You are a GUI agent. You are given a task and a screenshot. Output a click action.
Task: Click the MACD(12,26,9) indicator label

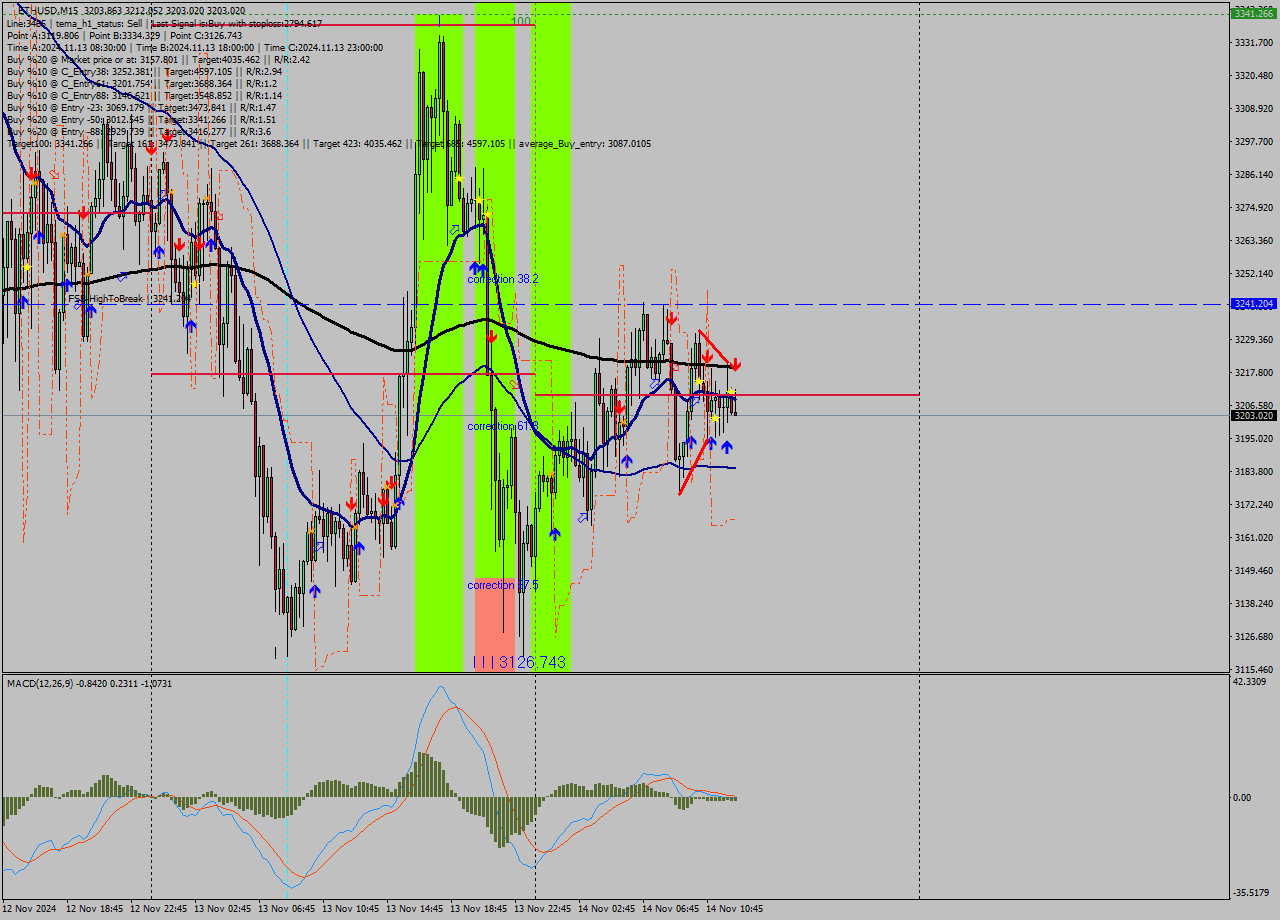click(90, 683)
